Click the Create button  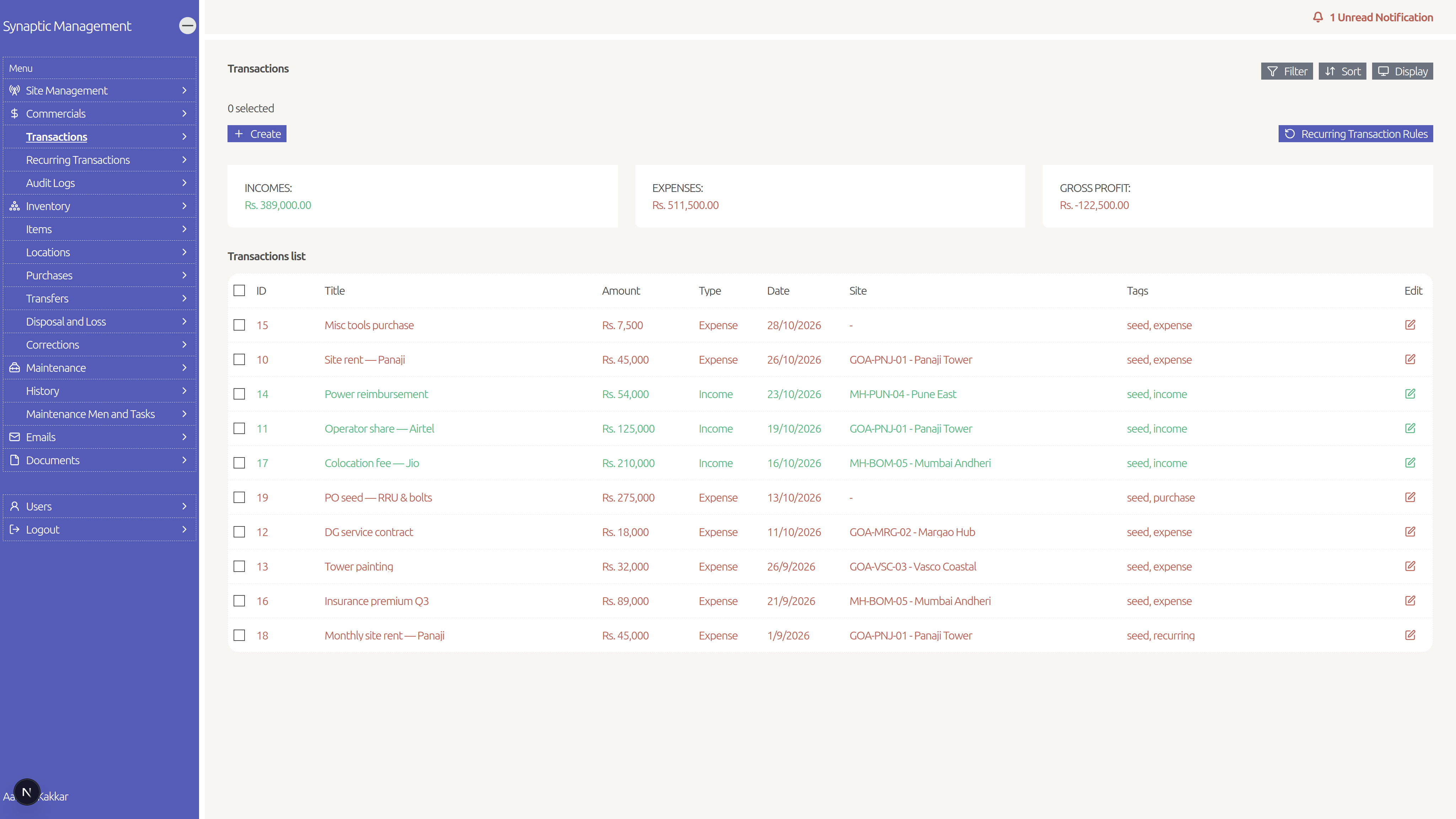tap(257, 134)
